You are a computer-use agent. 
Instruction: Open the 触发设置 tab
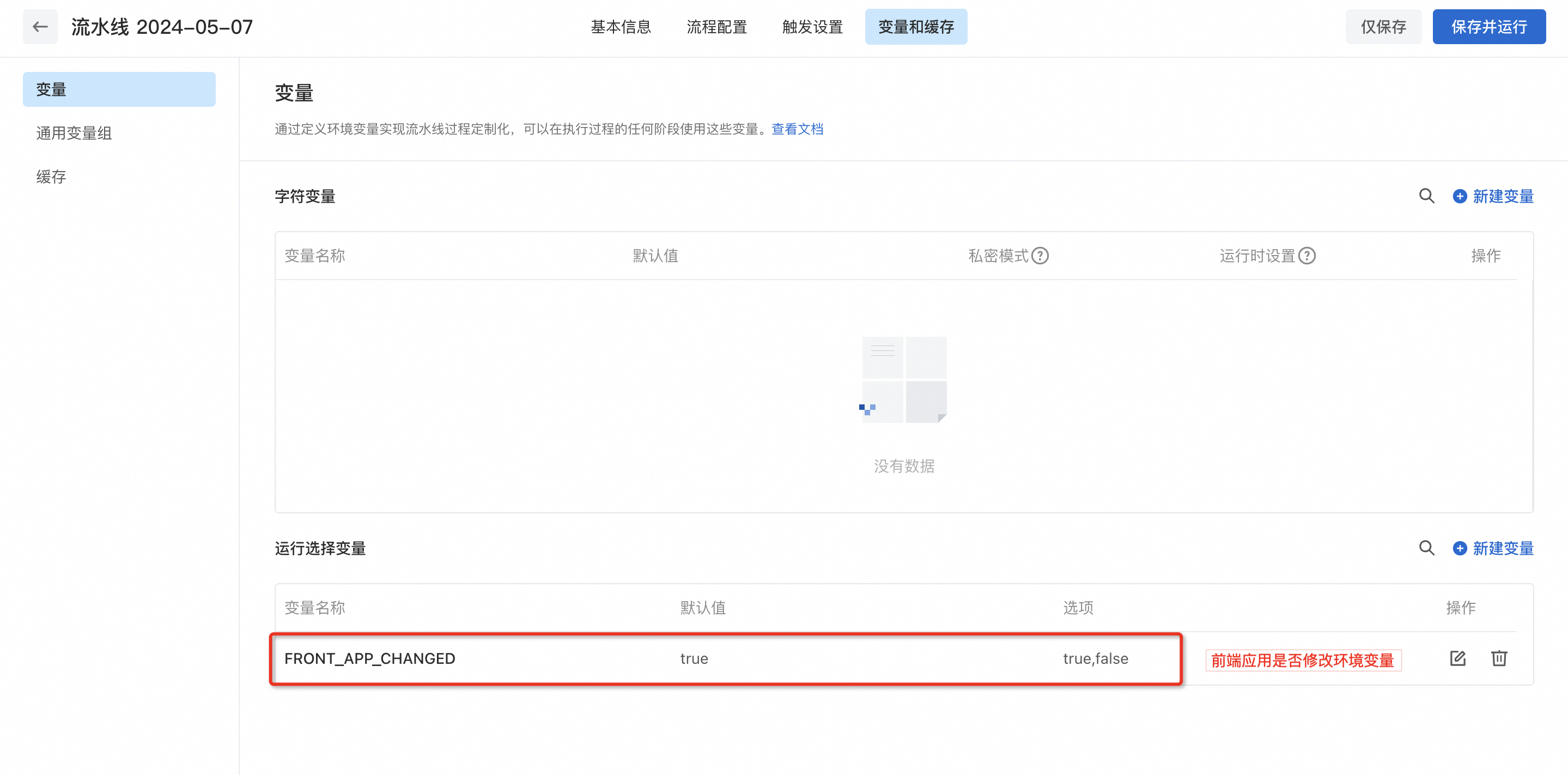click(x=813, y=27)
